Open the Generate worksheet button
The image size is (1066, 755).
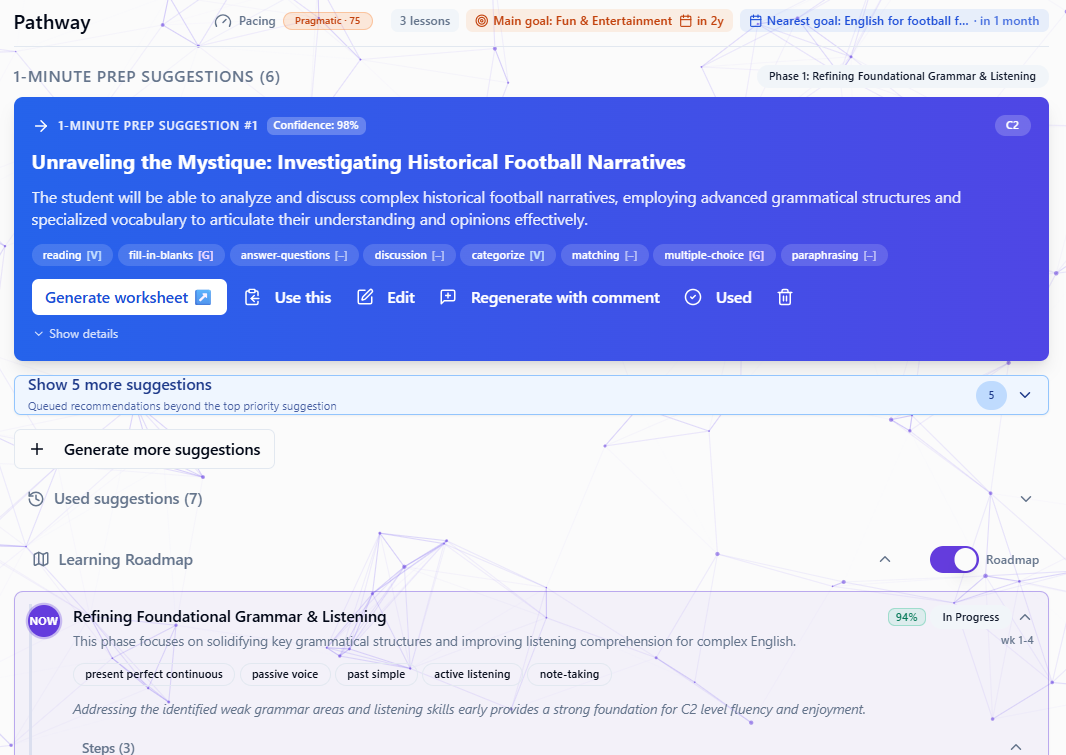click(129, 297)
